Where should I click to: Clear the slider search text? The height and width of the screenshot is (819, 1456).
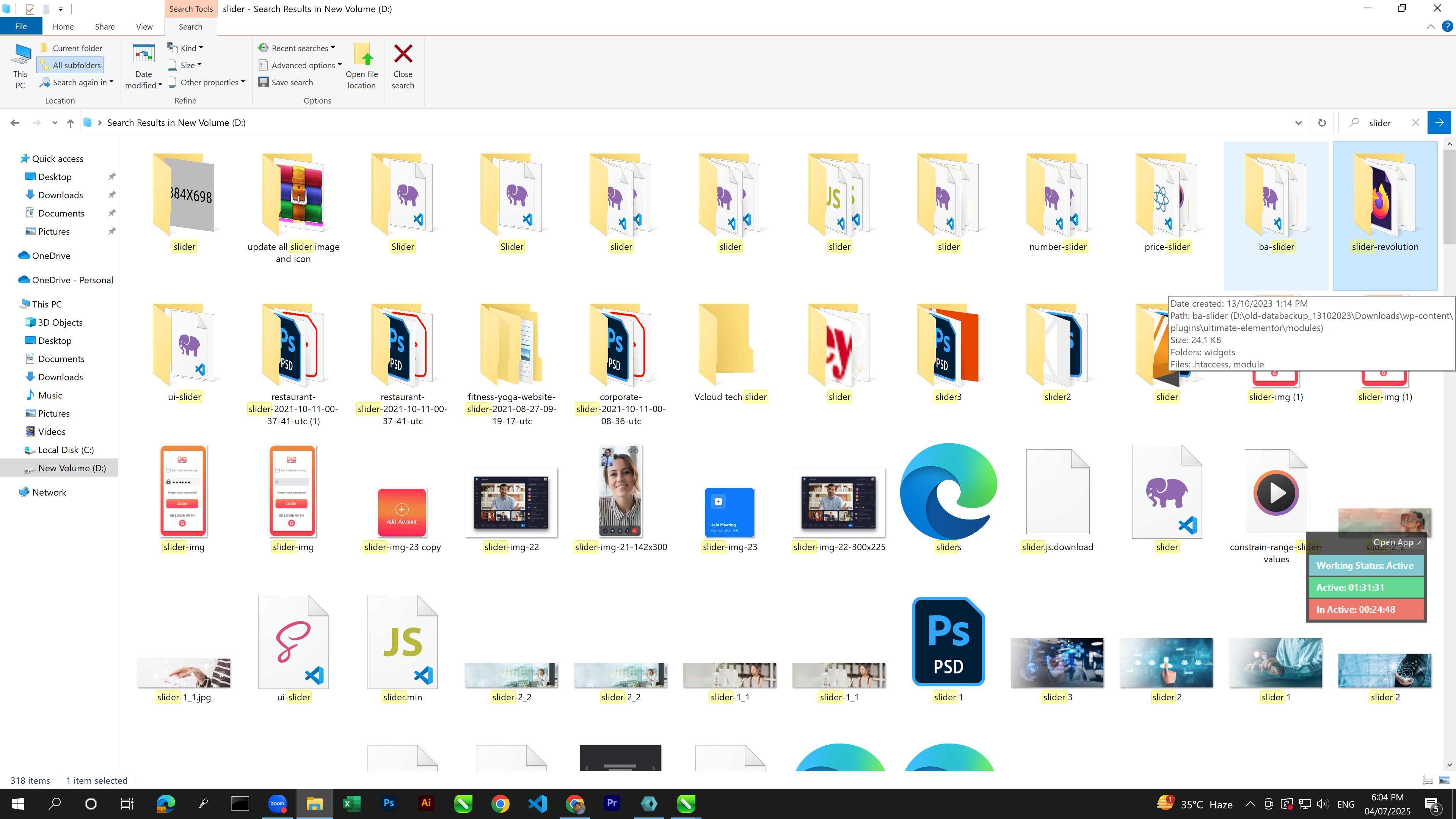tap(1415, 122)
